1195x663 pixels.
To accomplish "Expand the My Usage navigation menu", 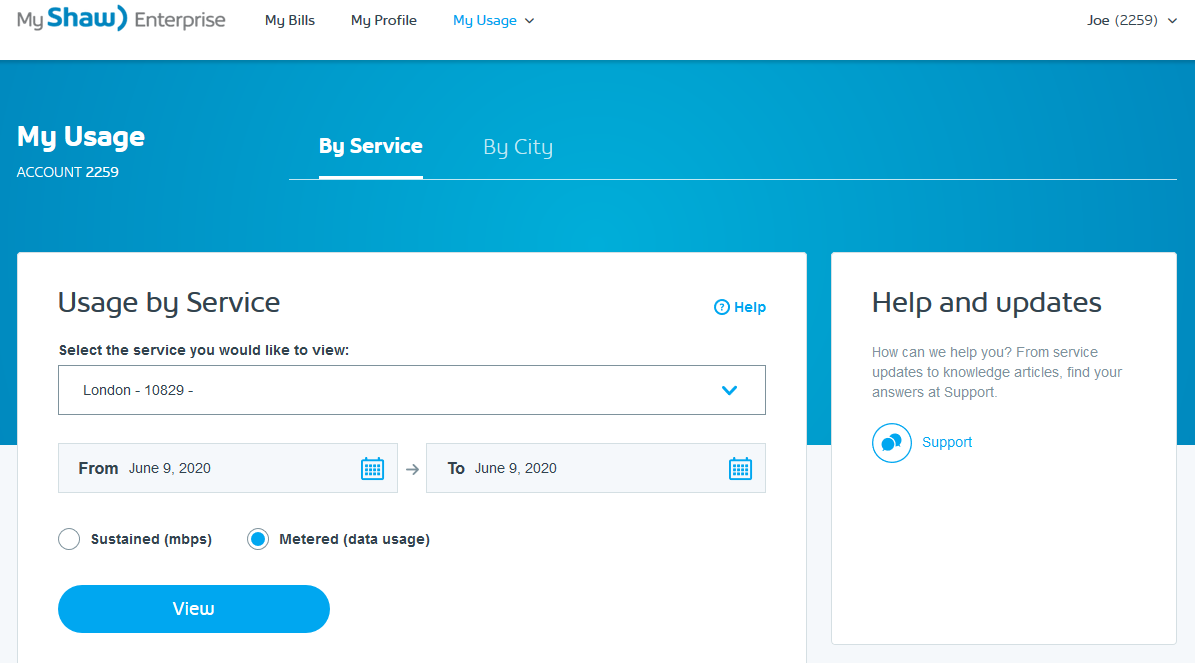I will click(x=493, y=21).
